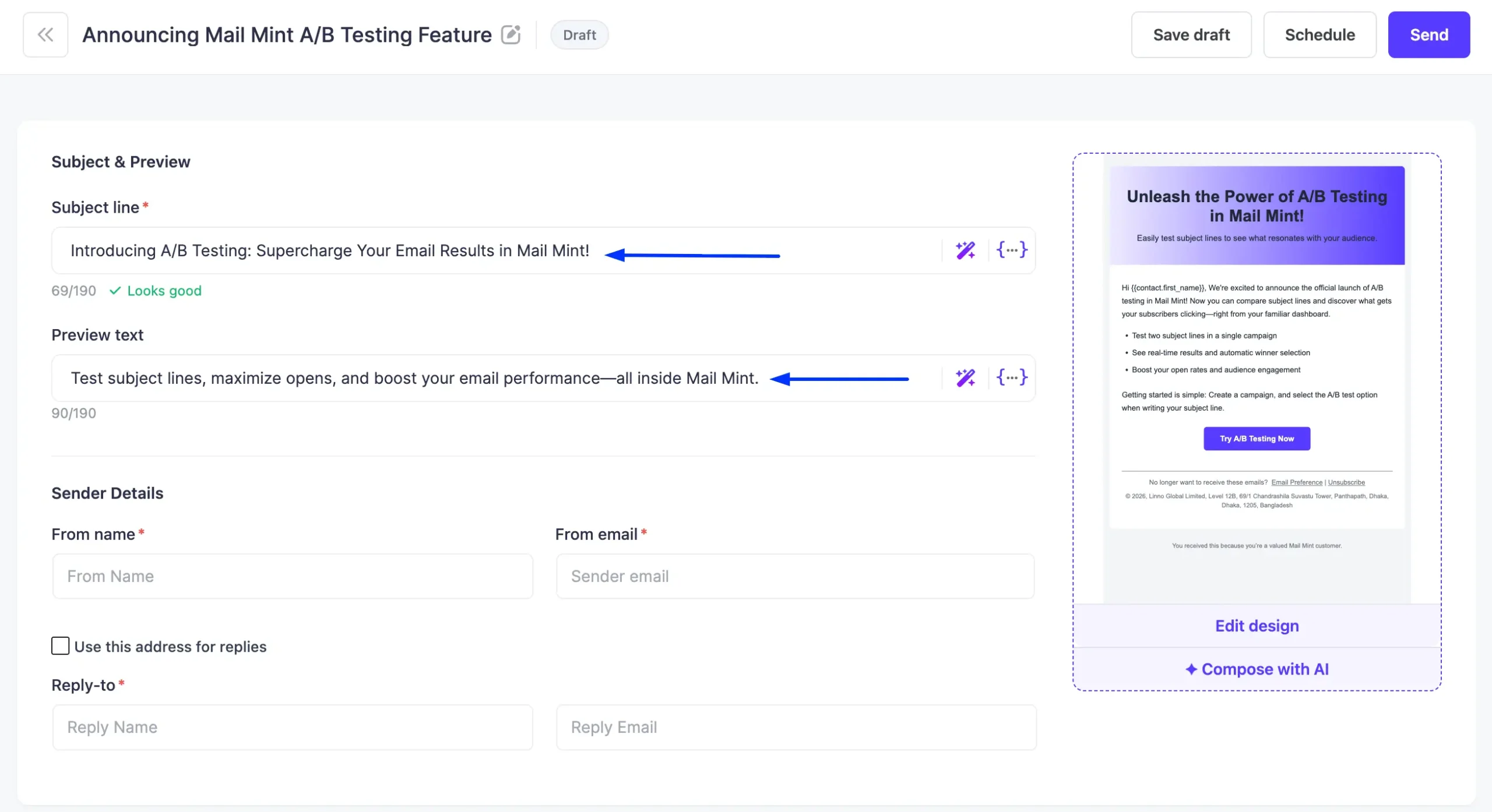Image resolution: width=1492 pixels, height=812 pixels.
Task: Click the 'Sender Details' section heading
Action: (x=107, y=493)
